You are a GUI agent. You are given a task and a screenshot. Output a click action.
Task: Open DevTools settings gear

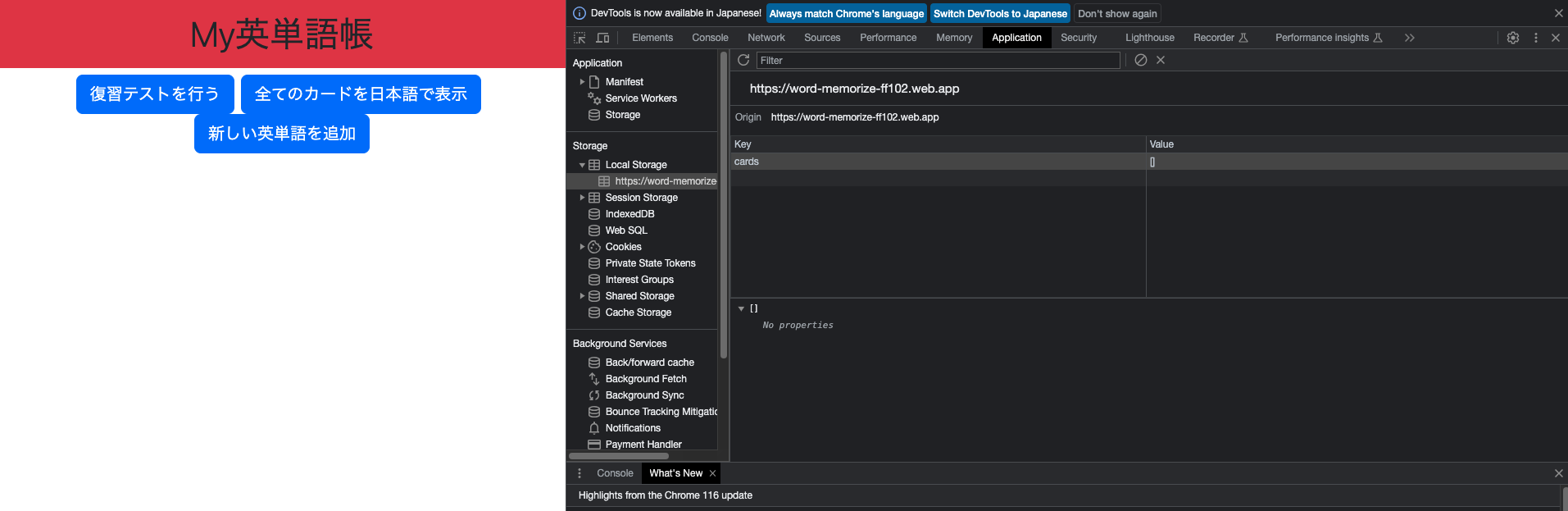(x=1513, y=38)
